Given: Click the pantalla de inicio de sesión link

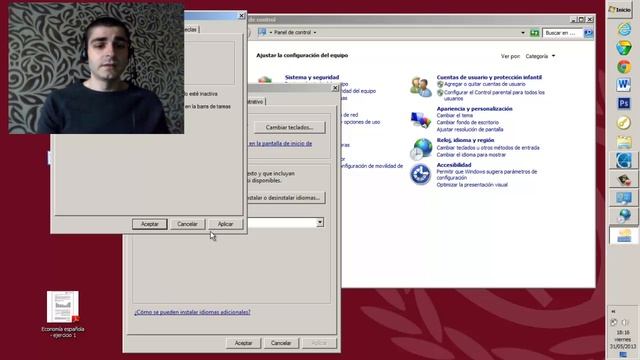Looking at the screenshot, I should tap(280, 144).
